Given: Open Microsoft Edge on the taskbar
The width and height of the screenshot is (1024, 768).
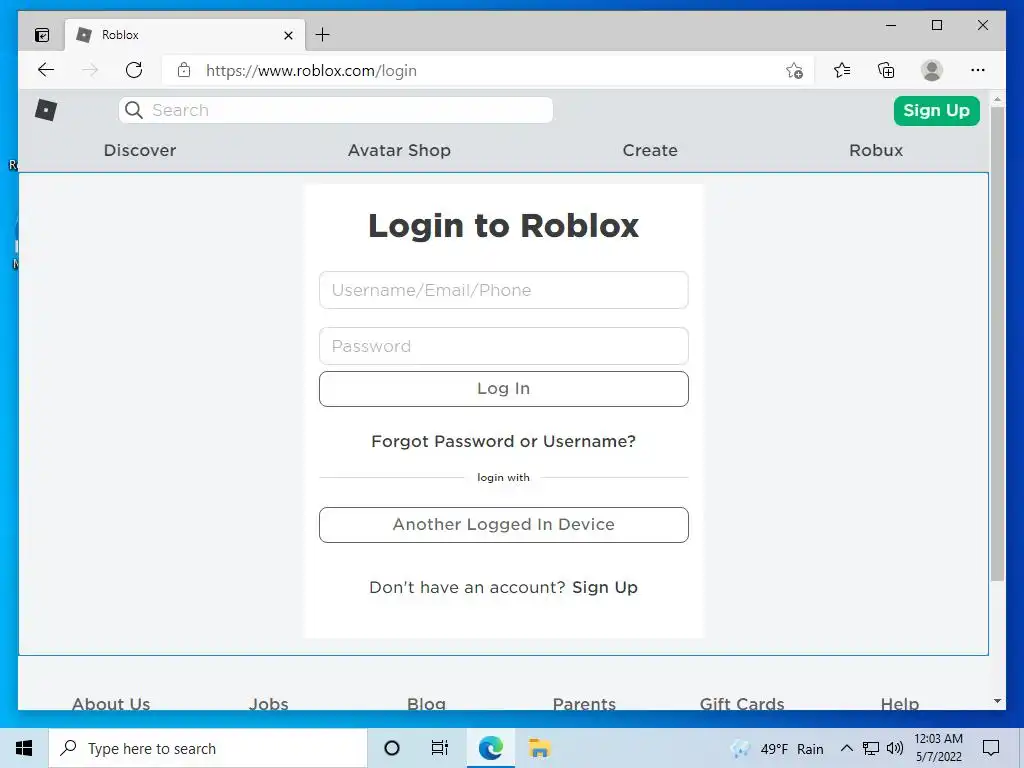Looking at the screenshot, I should [x=490, y=748].
